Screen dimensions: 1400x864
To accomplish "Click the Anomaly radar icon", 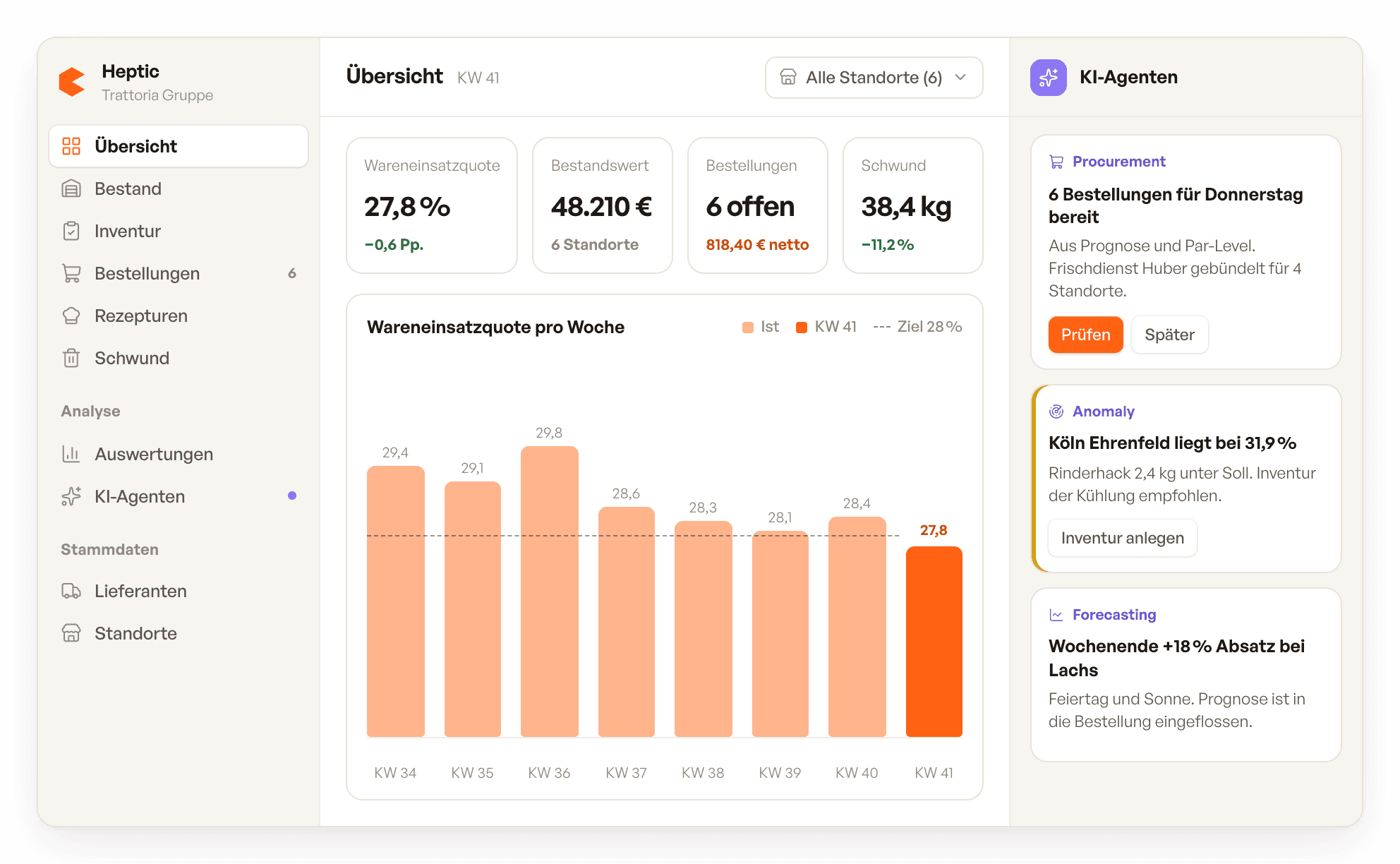I will click(1056, 412).
